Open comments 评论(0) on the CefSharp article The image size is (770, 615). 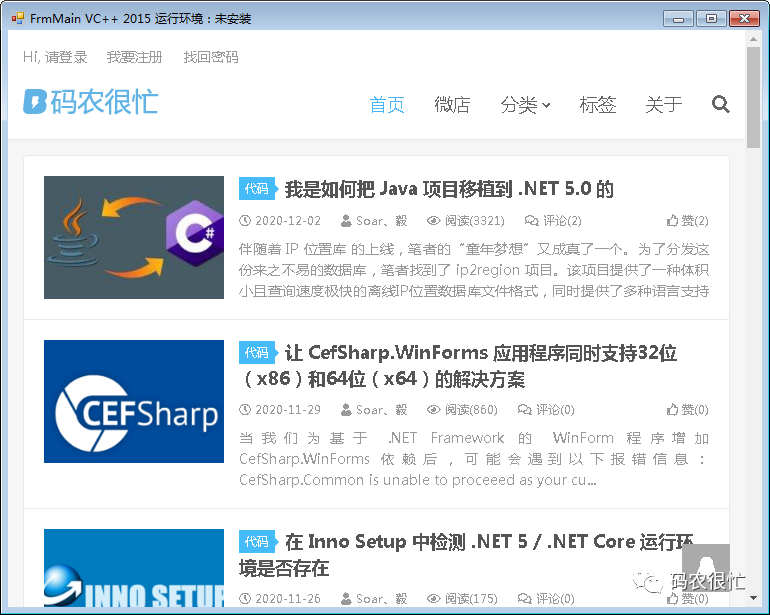[546, 409]
